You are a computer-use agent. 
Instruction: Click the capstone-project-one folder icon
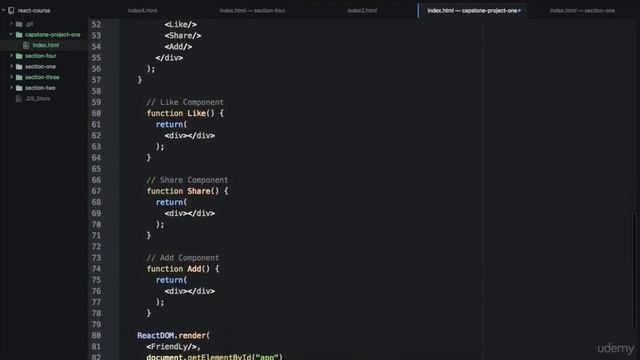[19, 35]
